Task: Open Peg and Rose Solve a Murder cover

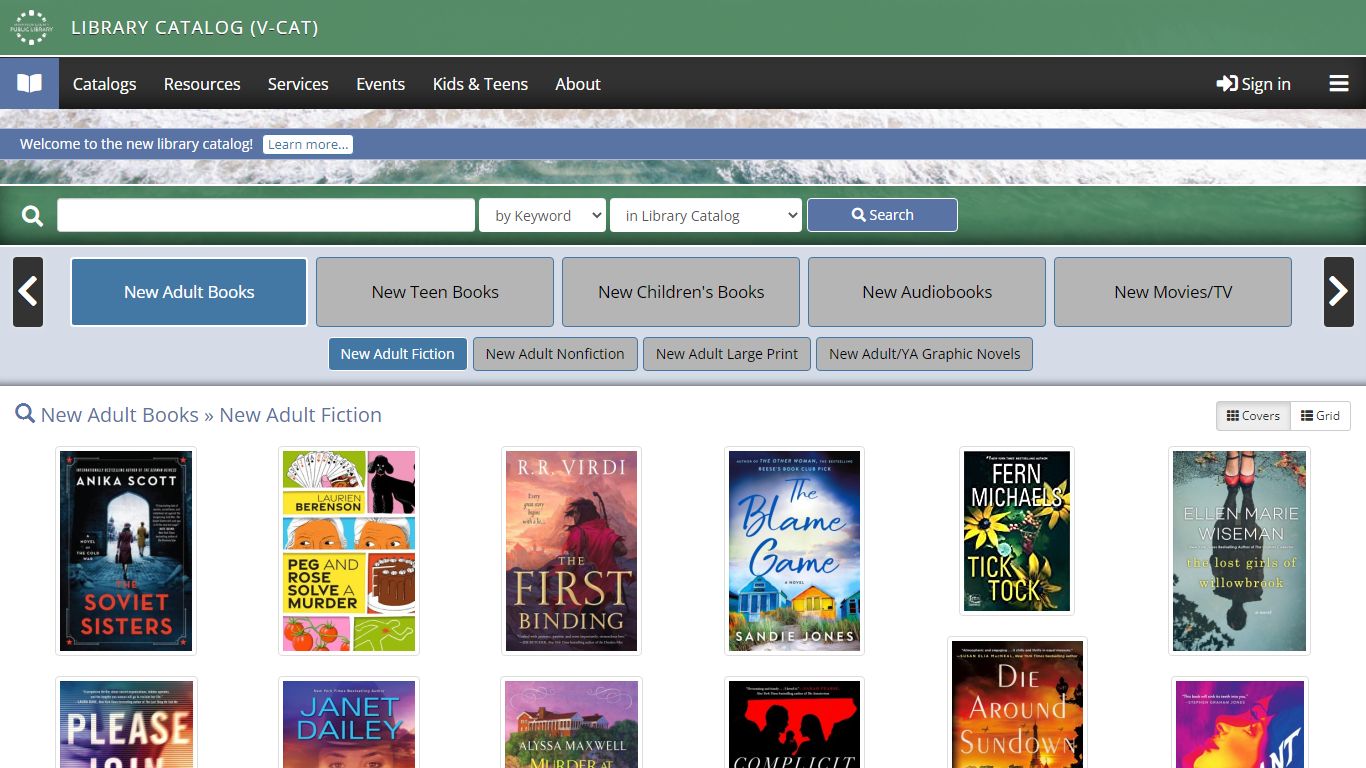Action: (x=349, y=551)
